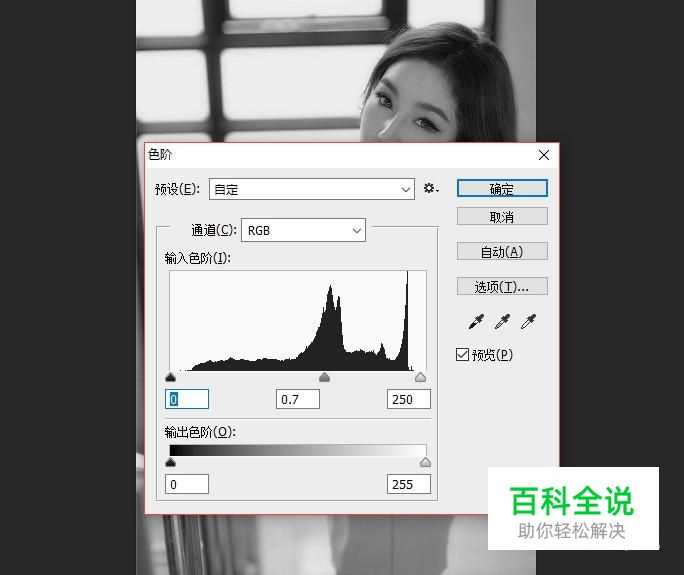Open the preset options gear menu
This screenshot has height=575, width=684.
(431, 188)
